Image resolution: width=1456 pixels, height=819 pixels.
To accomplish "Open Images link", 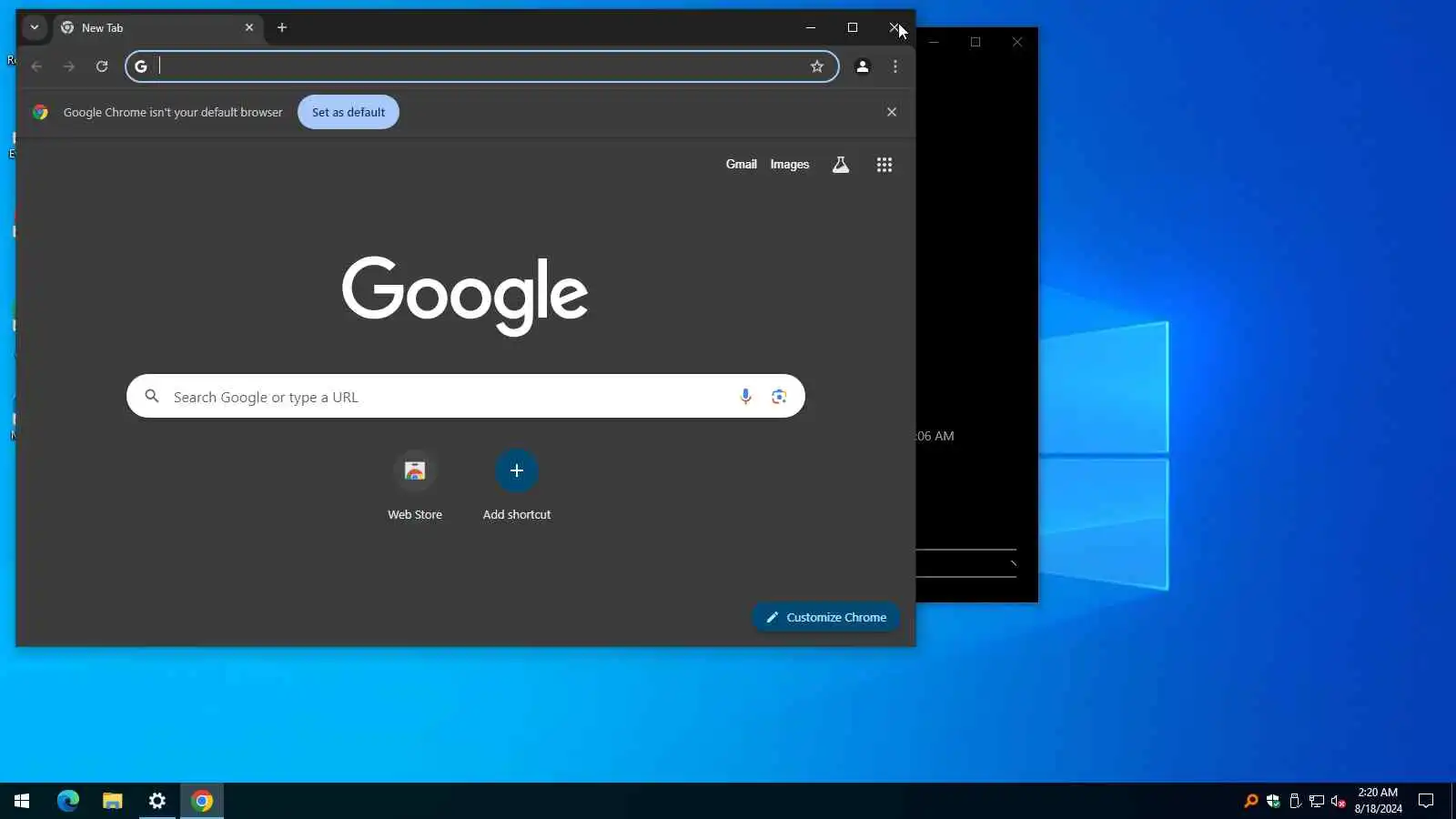I will [790, 165].
